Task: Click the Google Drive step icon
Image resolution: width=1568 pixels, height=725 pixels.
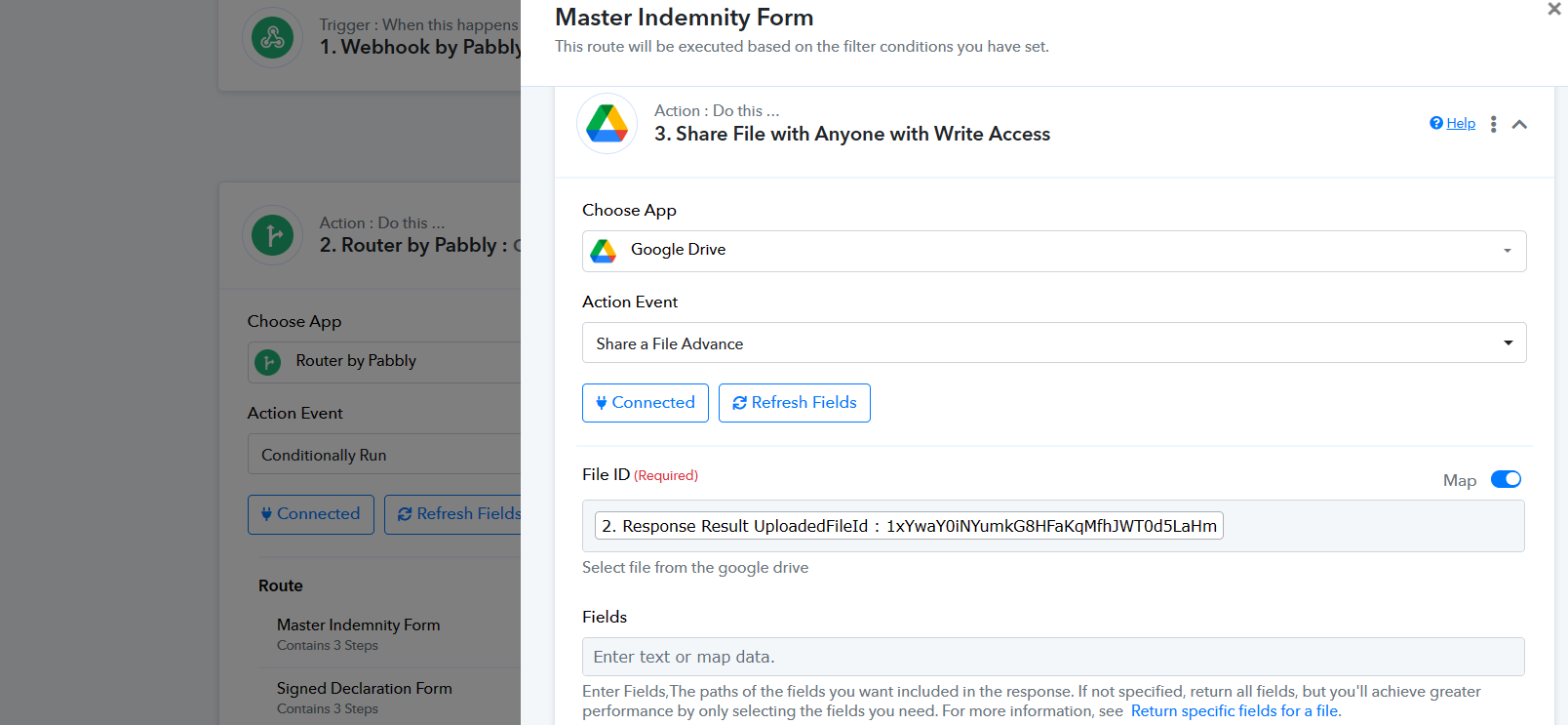Action: coord(607,124)
